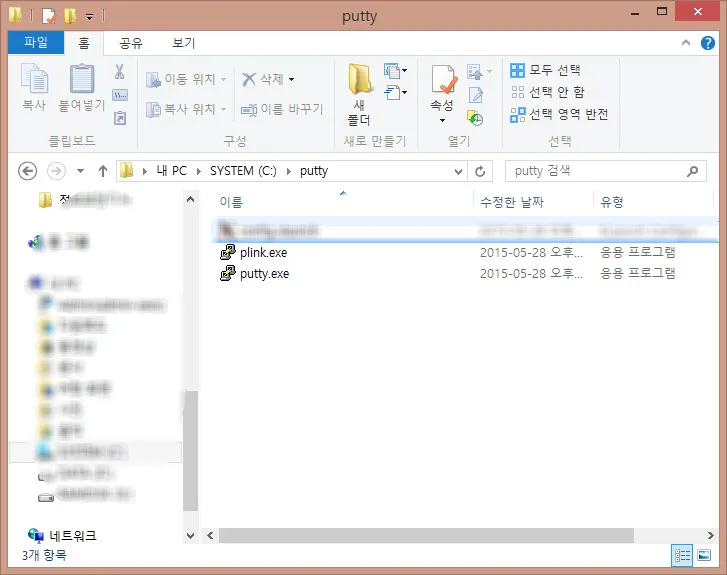Click the New folder icon in the title bar
The width and height of the screenshot is (727, 575).
click(70, 16)
